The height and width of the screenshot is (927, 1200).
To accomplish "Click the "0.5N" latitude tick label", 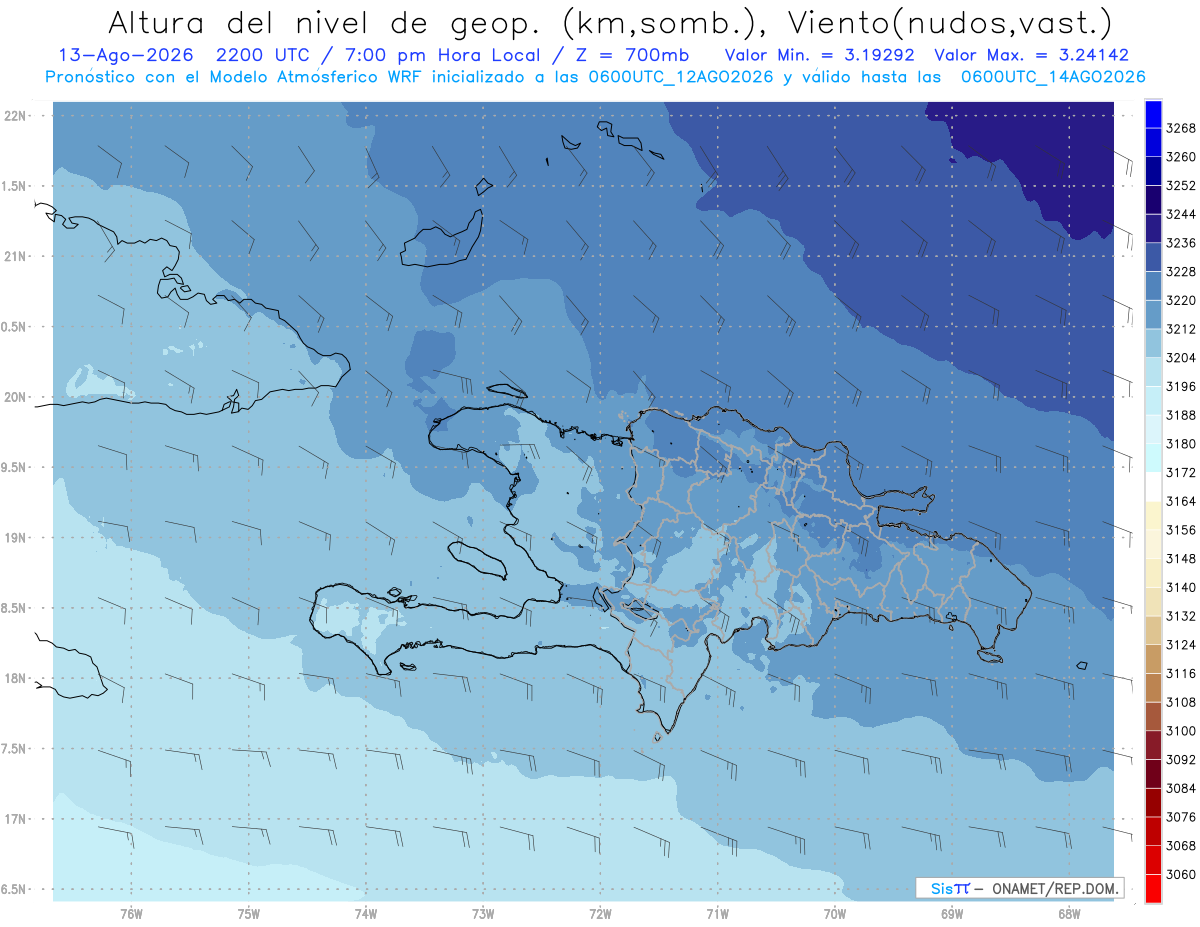I will (x=14, y=327).
